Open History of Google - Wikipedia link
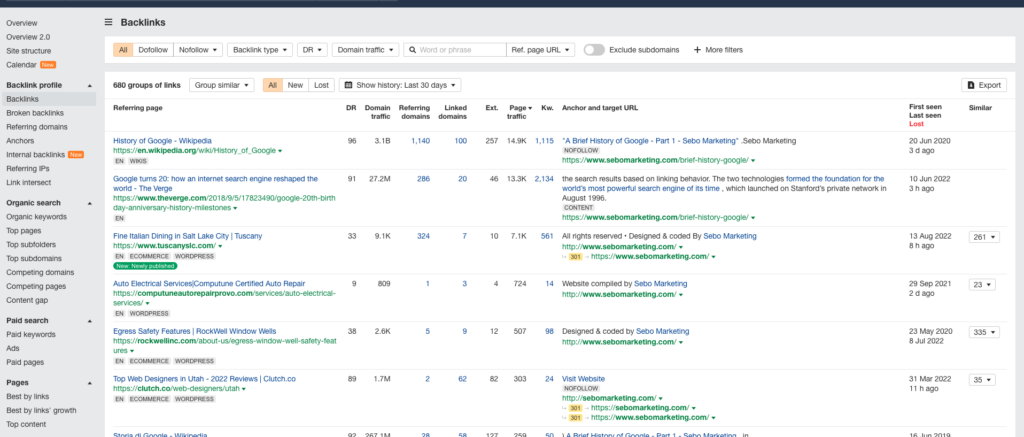Viewport: 1024px width, 437px height. 163,140
